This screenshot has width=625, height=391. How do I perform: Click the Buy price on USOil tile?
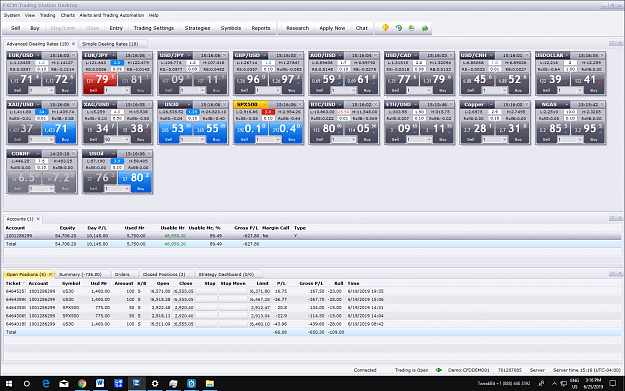[x=135, y=178]
